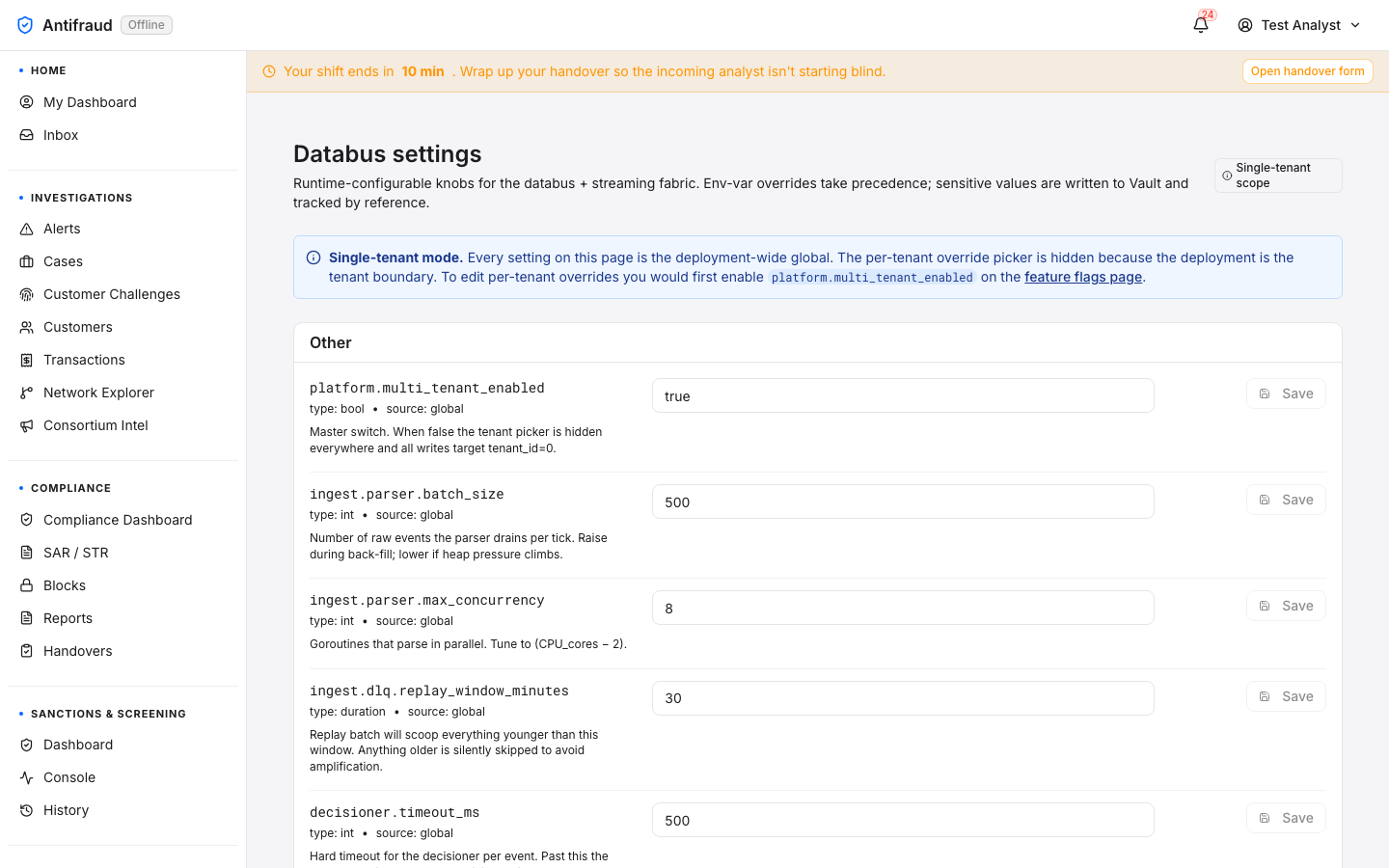Click the Cases briefcase icon

click(27, 261)
